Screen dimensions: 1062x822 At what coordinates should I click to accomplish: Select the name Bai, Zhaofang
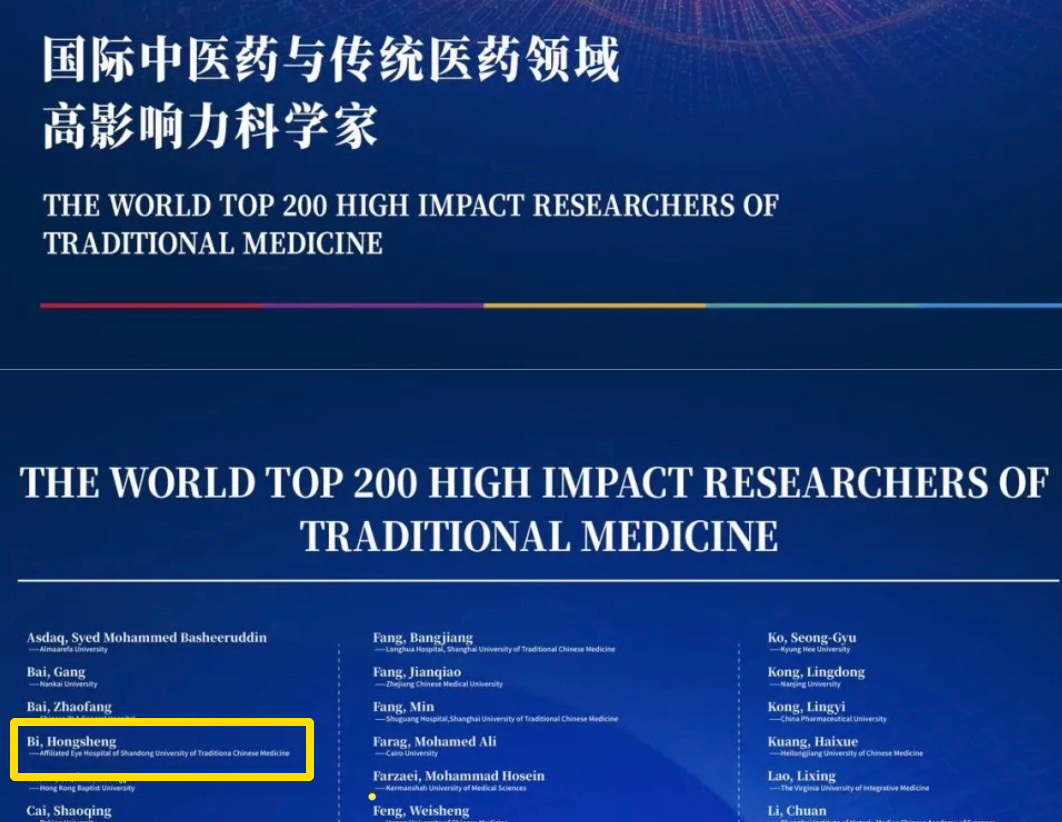coord(69,707)
